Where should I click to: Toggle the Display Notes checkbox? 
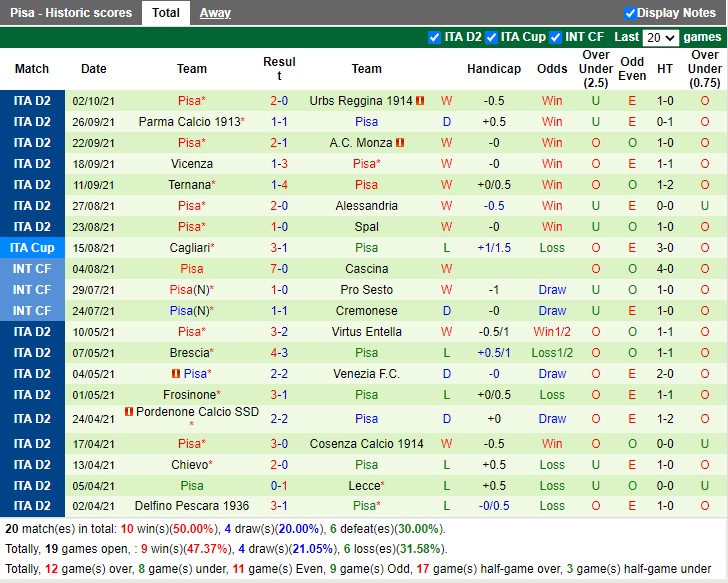pos(630,13)
